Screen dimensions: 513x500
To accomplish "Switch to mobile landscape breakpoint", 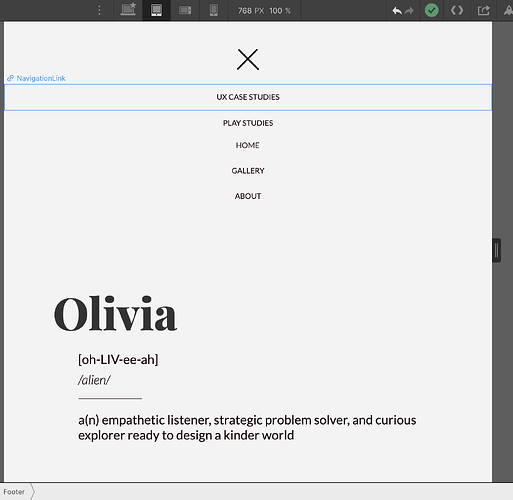I will pos(185,10).
